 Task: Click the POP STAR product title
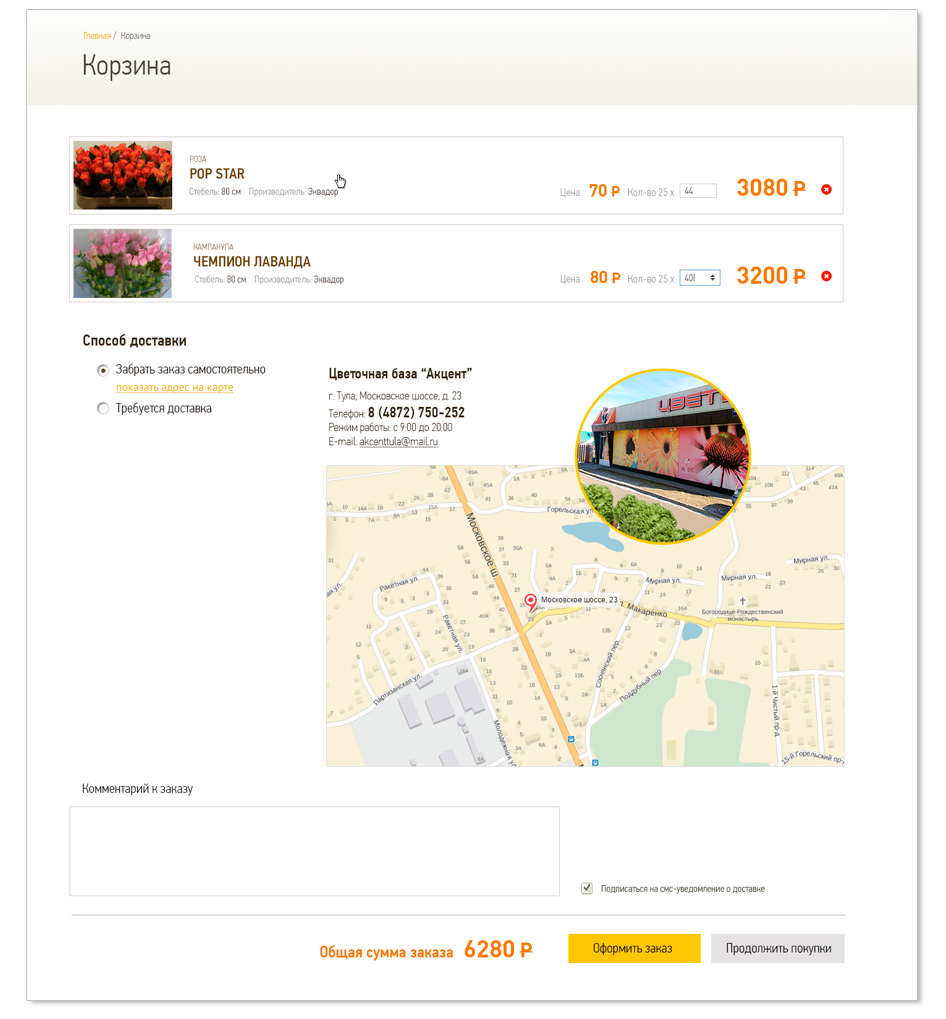(217, 174)
